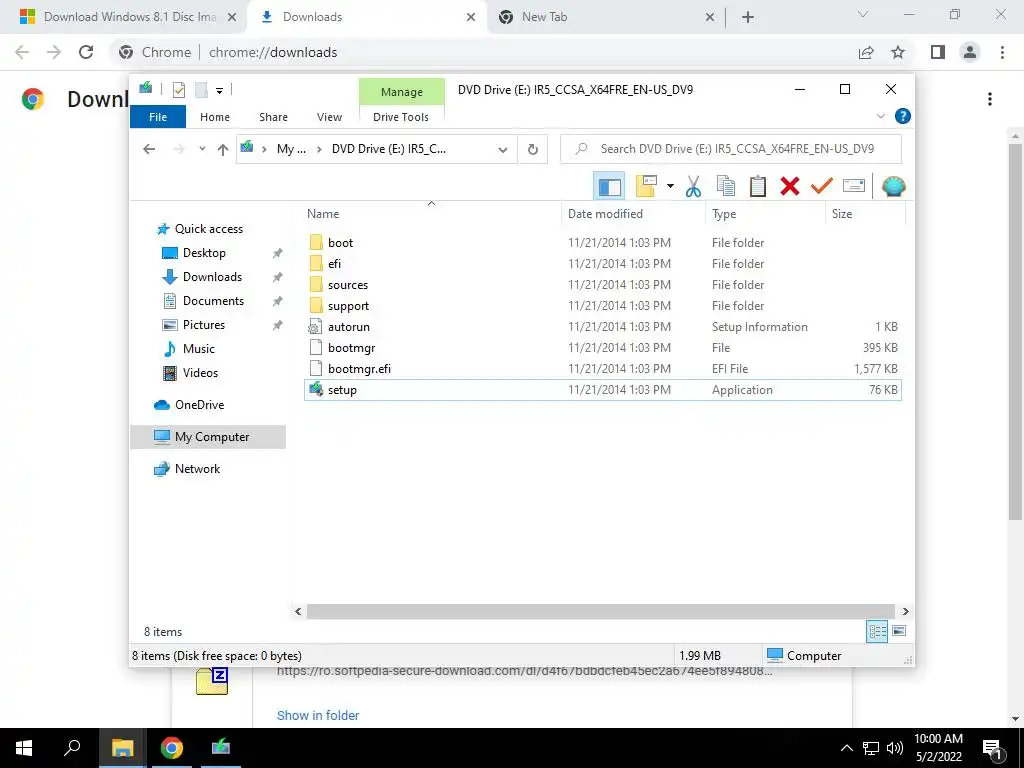Click the Manage contextual tab header
This screenshot has height=768, width=1024.
point(402,92)
